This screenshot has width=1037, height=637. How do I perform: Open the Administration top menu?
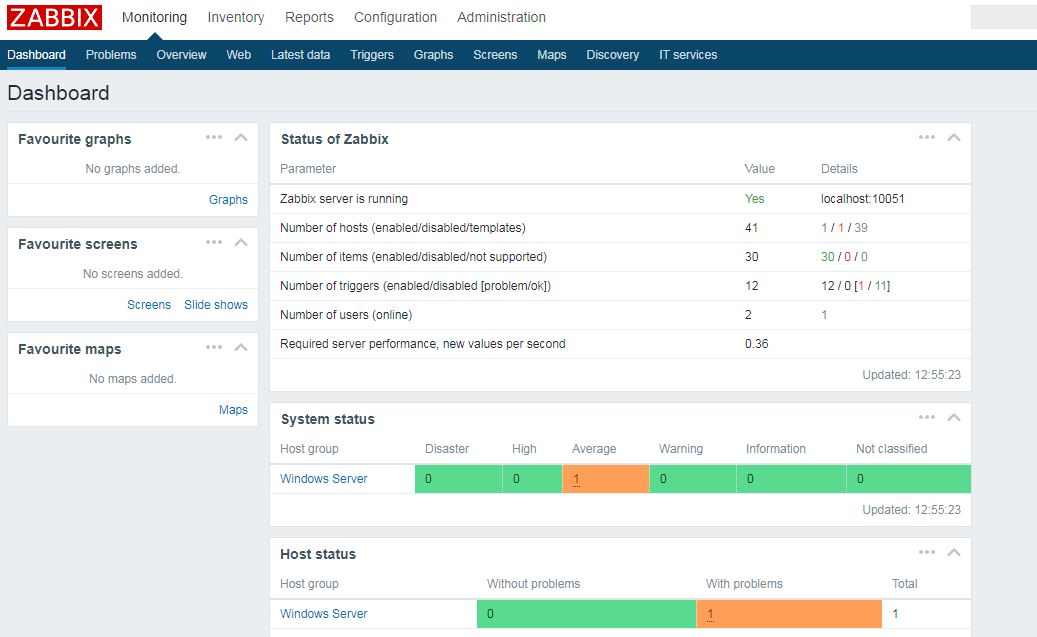[x=501, y=17]
